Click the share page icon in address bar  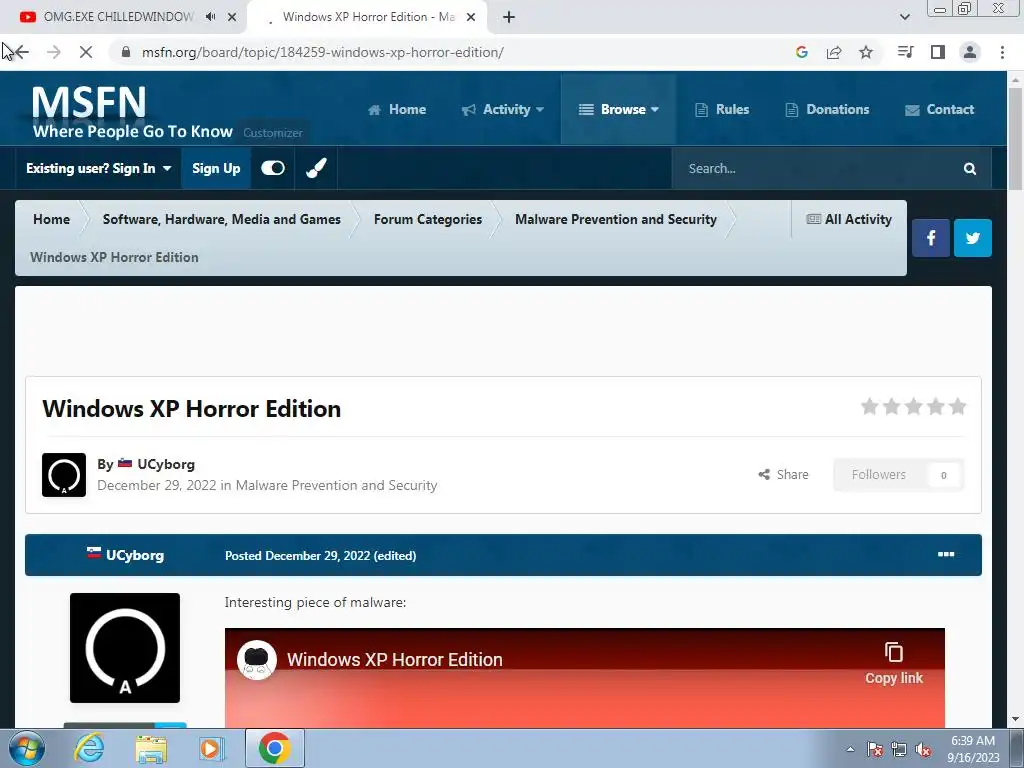point(834,52)
